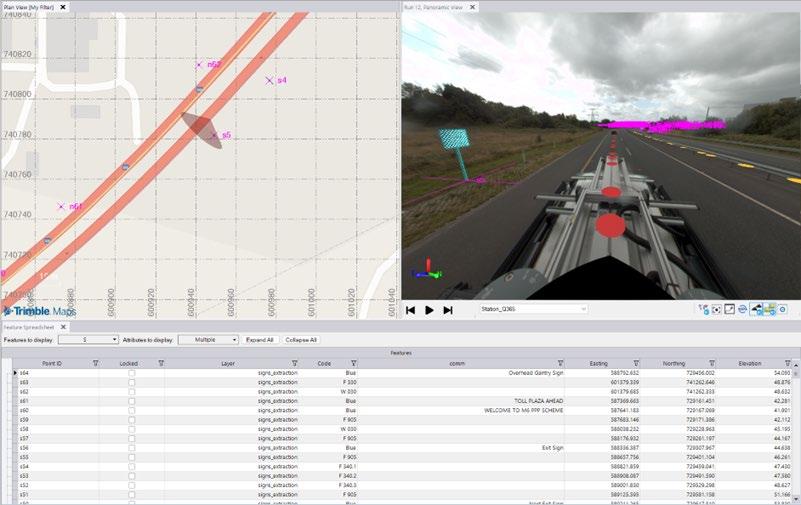
Task: Switch to the Plan View tab
Action: click(x=29, y=7)
